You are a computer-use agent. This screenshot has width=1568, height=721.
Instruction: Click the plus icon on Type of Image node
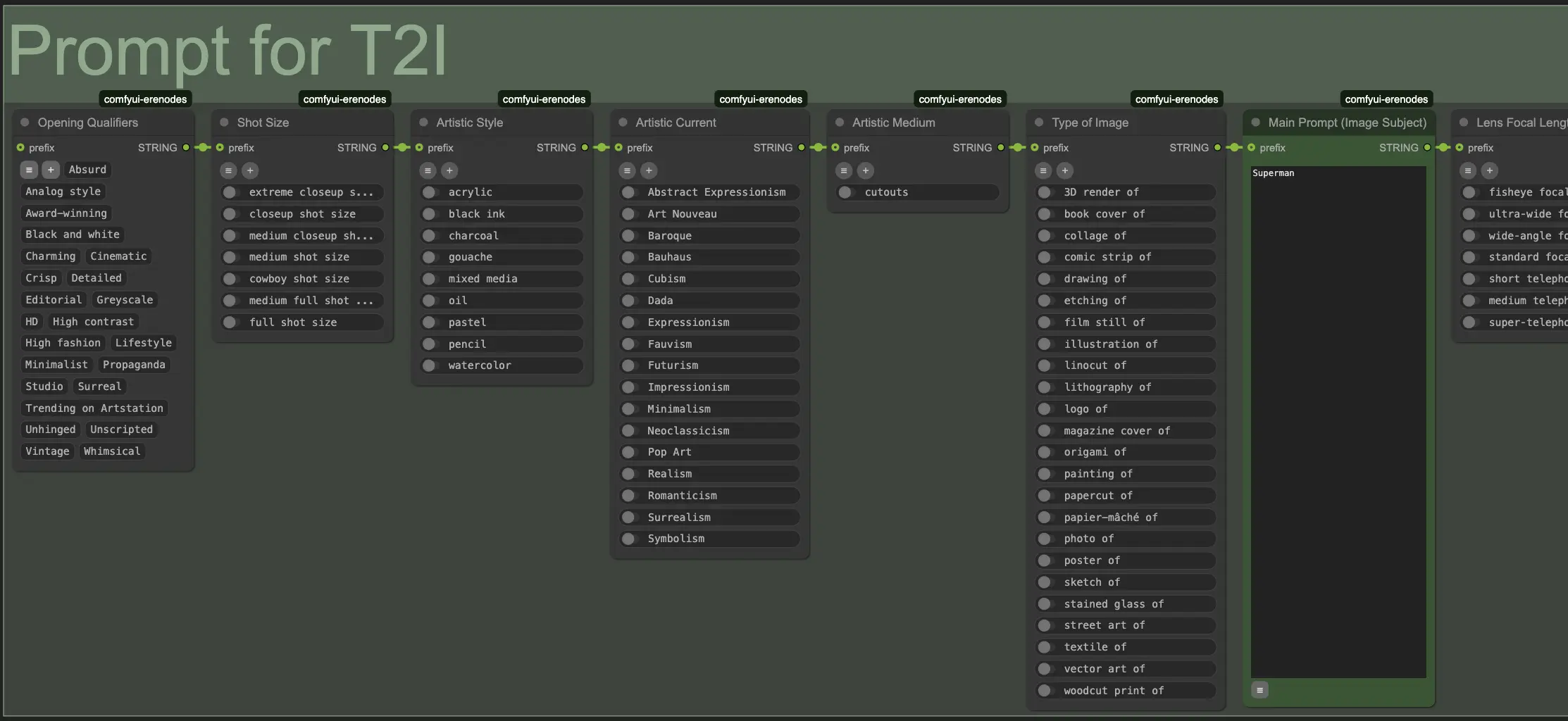pyautogui.click(x=1065, y=170)
